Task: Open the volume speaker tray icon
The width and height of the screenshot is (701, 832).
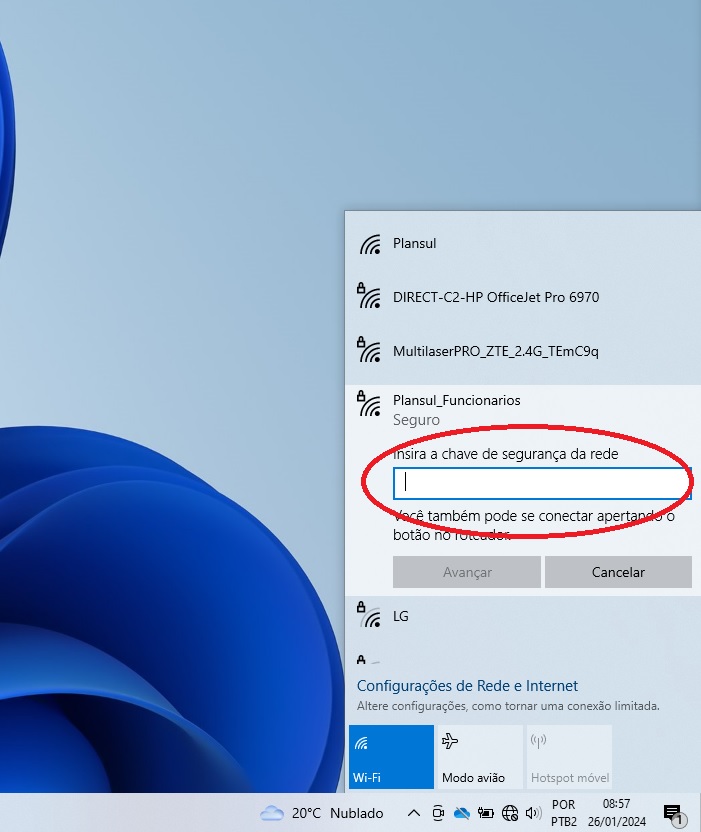Action: (x=533, y=813)
